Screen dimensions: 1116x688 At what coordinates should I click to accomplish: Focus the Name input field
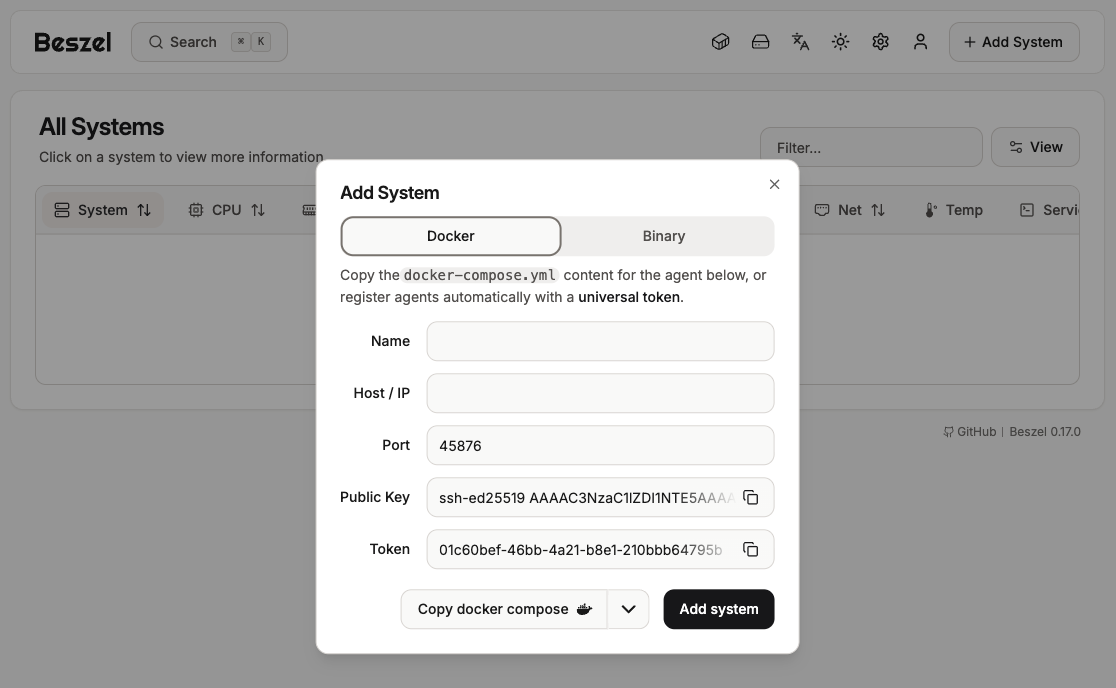click(x=600, y=341)
